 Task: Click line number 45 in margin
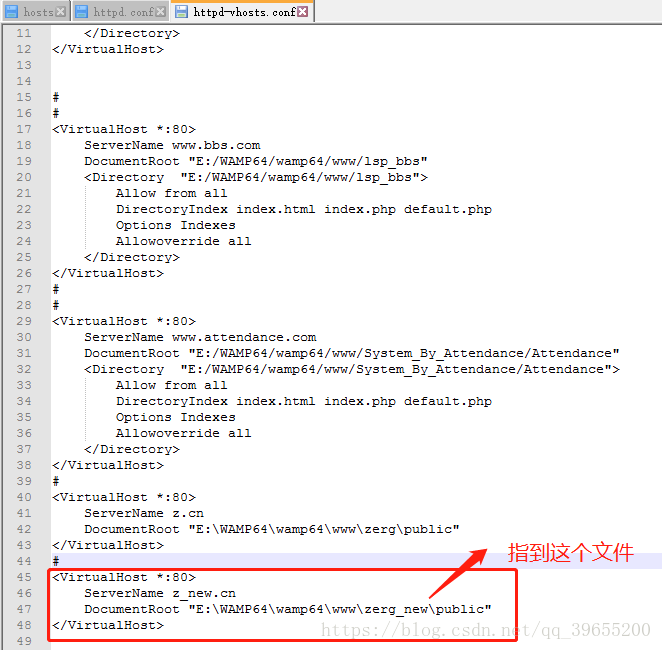point(24,577)
